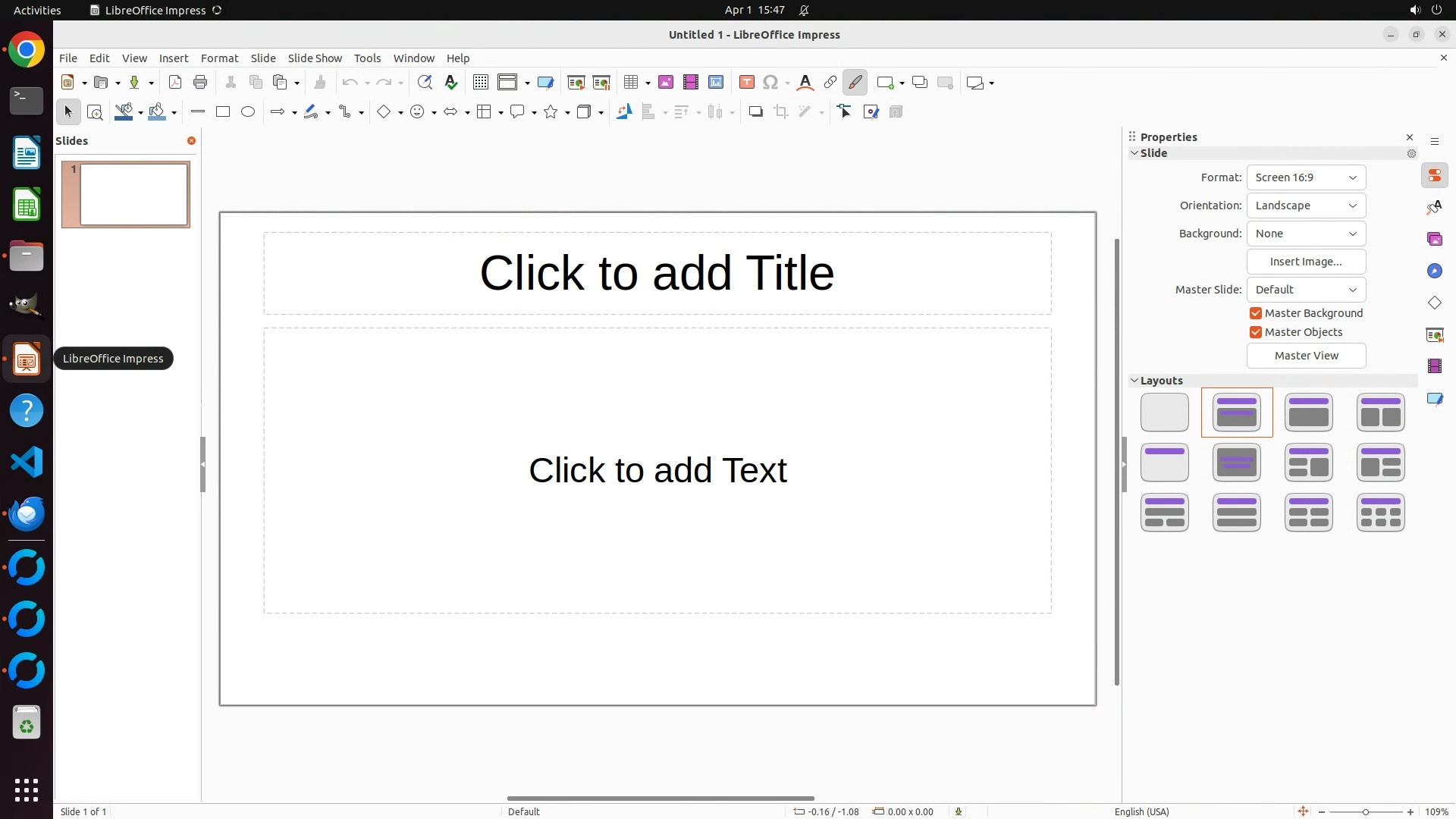Image resolution: width=1456 pixels, height=819 pixels.
Task: Open the Orientation dropdown showing Landscape
Action: pos(1306,206)
